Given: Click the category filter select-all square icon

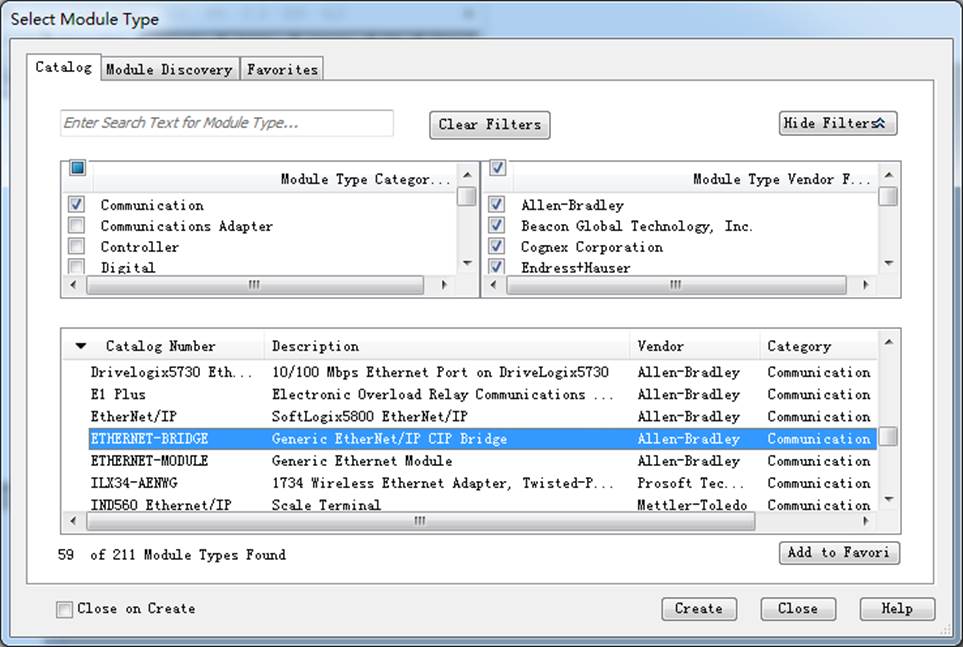Looking at the screenshot, I should coord(77,167).
